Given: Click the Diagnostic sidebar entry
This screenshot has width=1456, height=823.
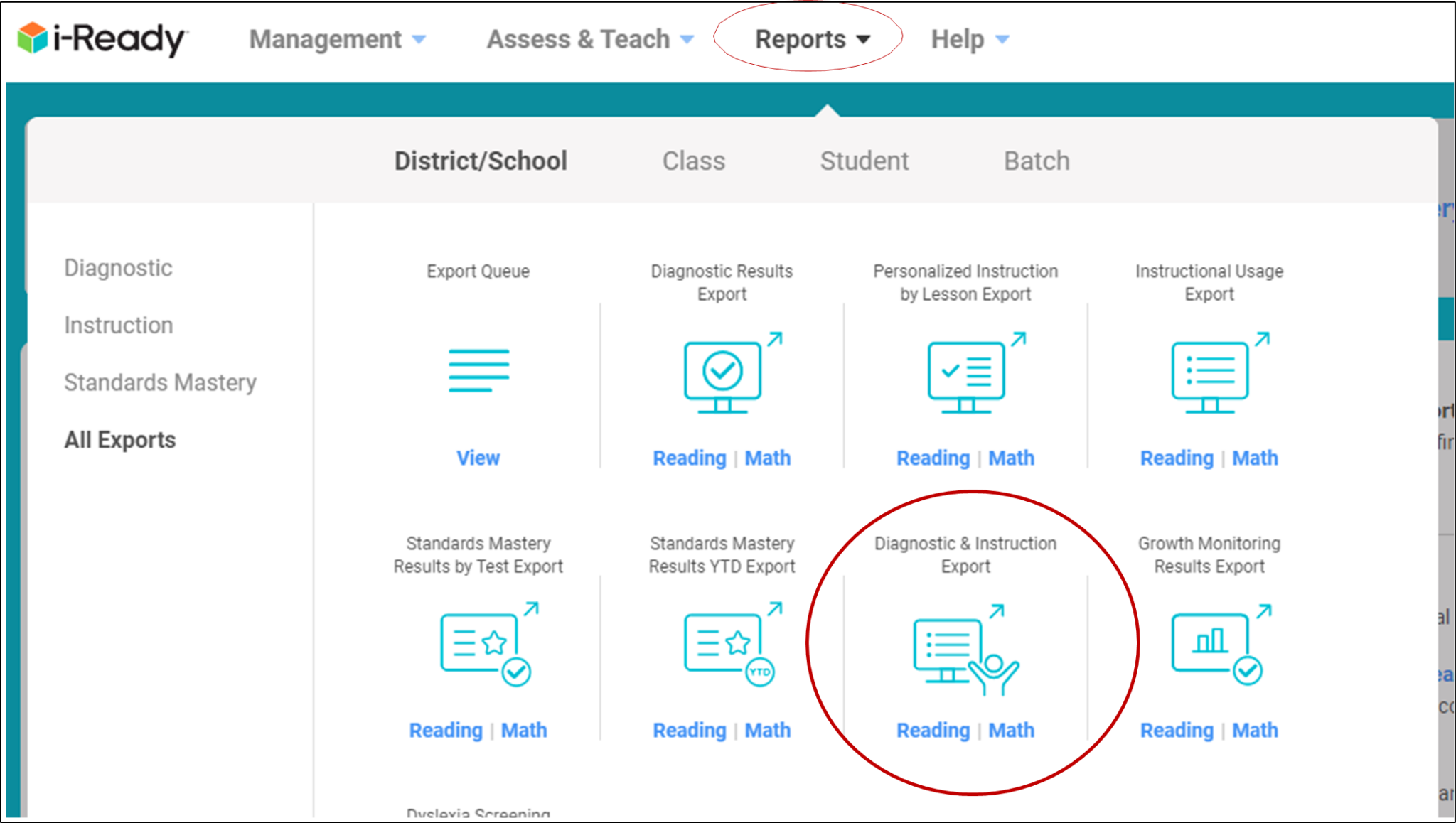Looking at the screenshot, I should [x=118, y=268].
